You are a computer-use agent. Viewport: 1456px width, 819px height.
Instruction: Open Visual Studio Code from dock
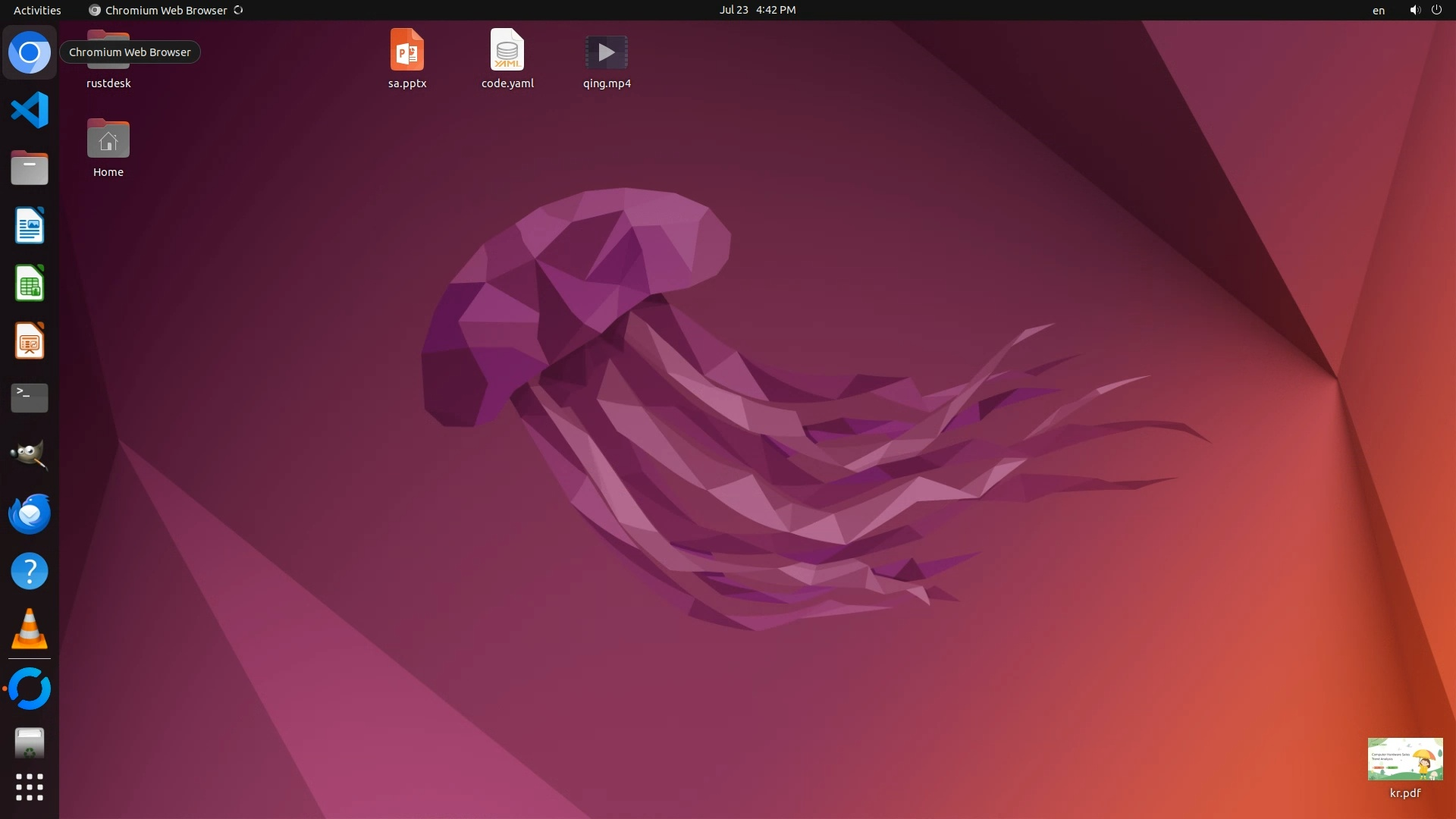click(30, 111)
